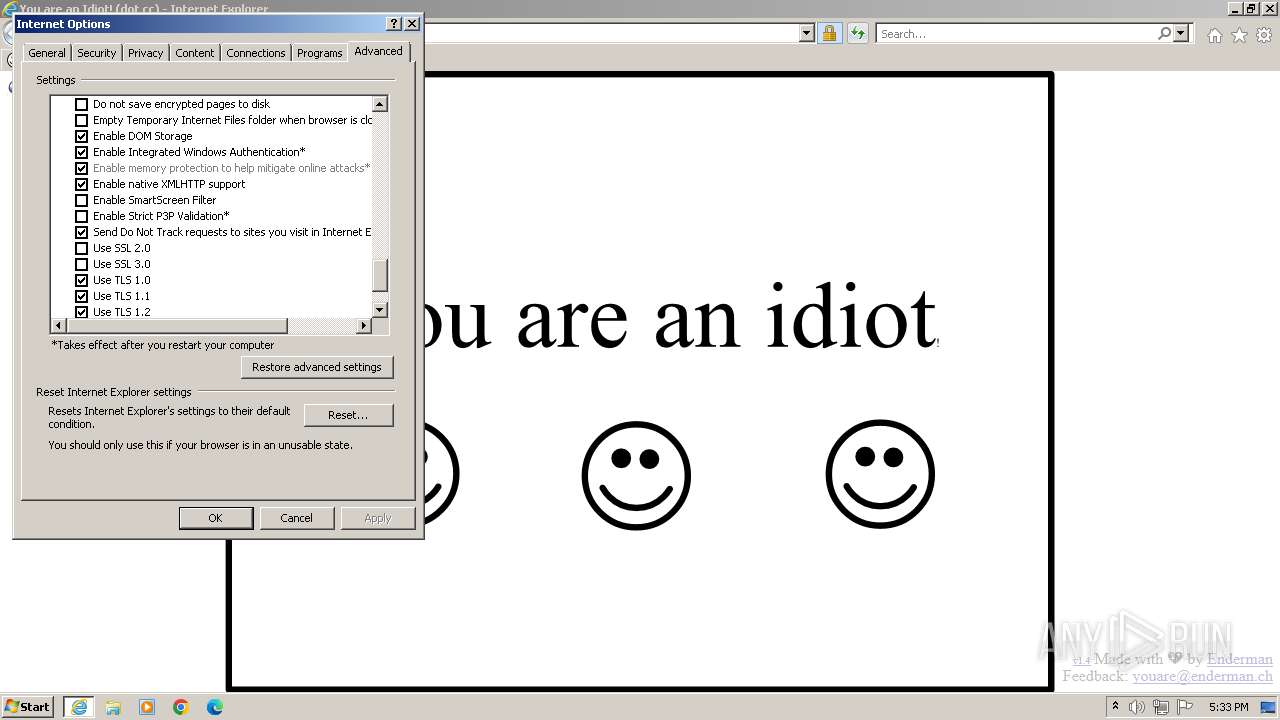Click the Start button
The image size is (1280, 720).
coord(28,707)
